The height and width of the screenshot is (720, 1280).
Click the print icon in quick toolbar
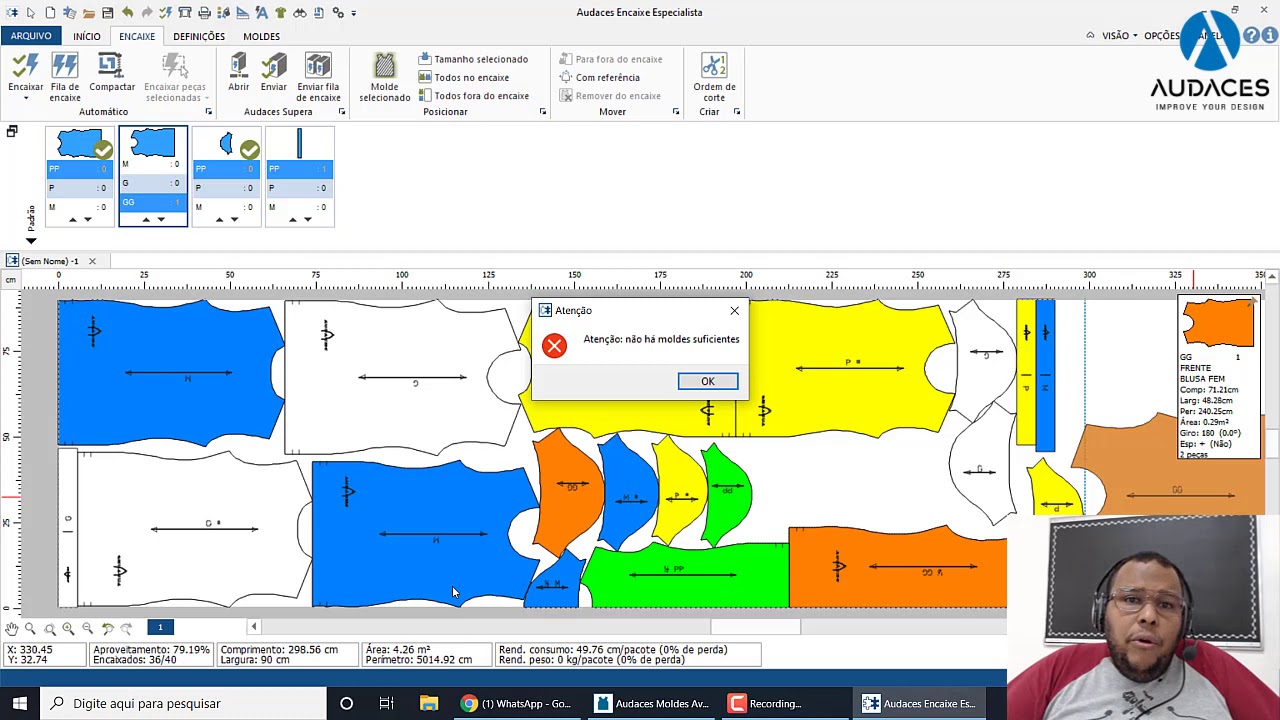(204, 13)
